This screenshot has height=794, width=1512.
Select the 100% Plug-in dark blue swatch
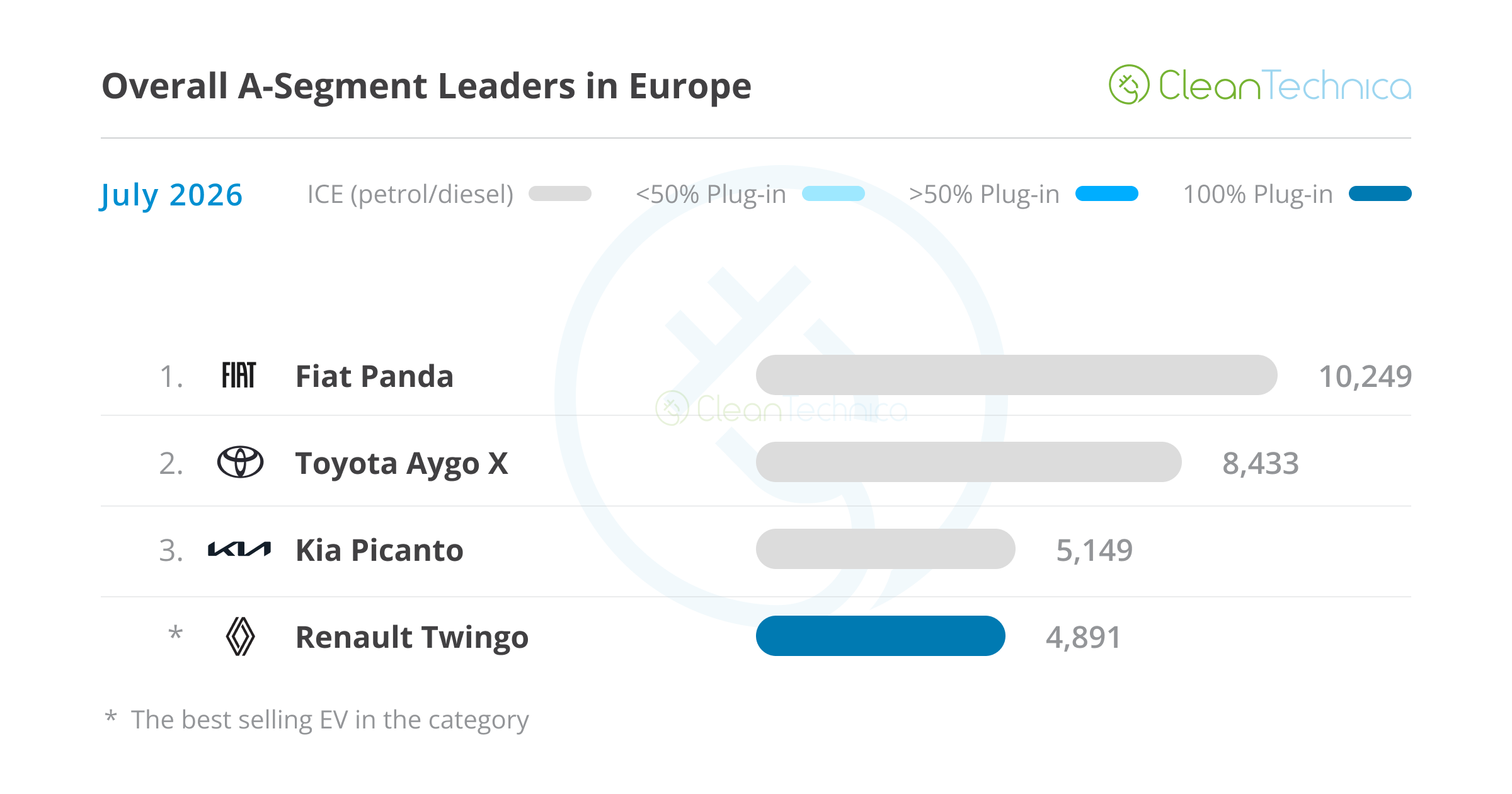tap(1380, 193)
